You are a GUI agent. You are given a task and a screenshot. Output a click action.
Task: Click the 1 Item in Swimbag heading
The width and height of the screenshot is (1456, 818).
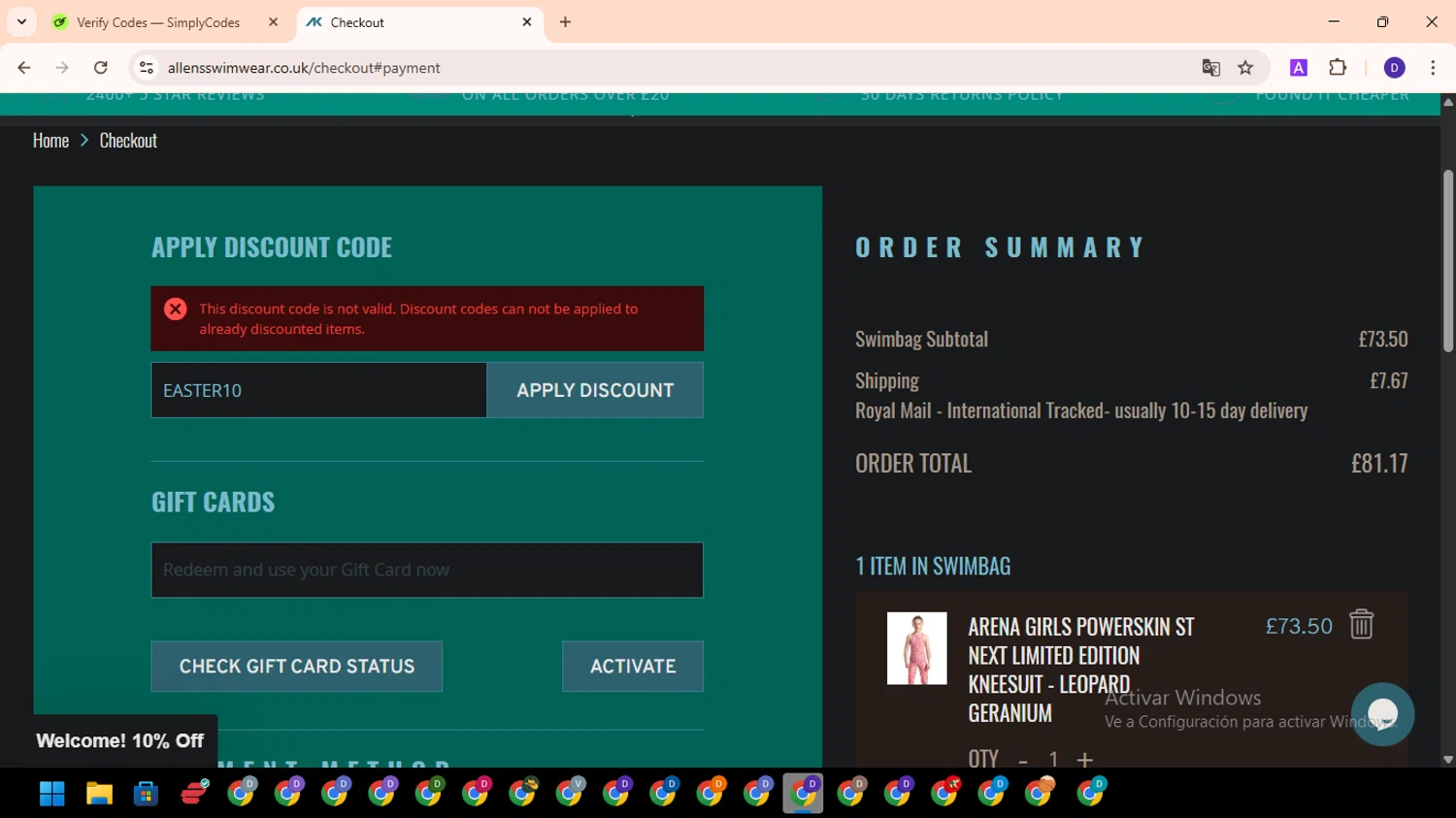point(933,566)
